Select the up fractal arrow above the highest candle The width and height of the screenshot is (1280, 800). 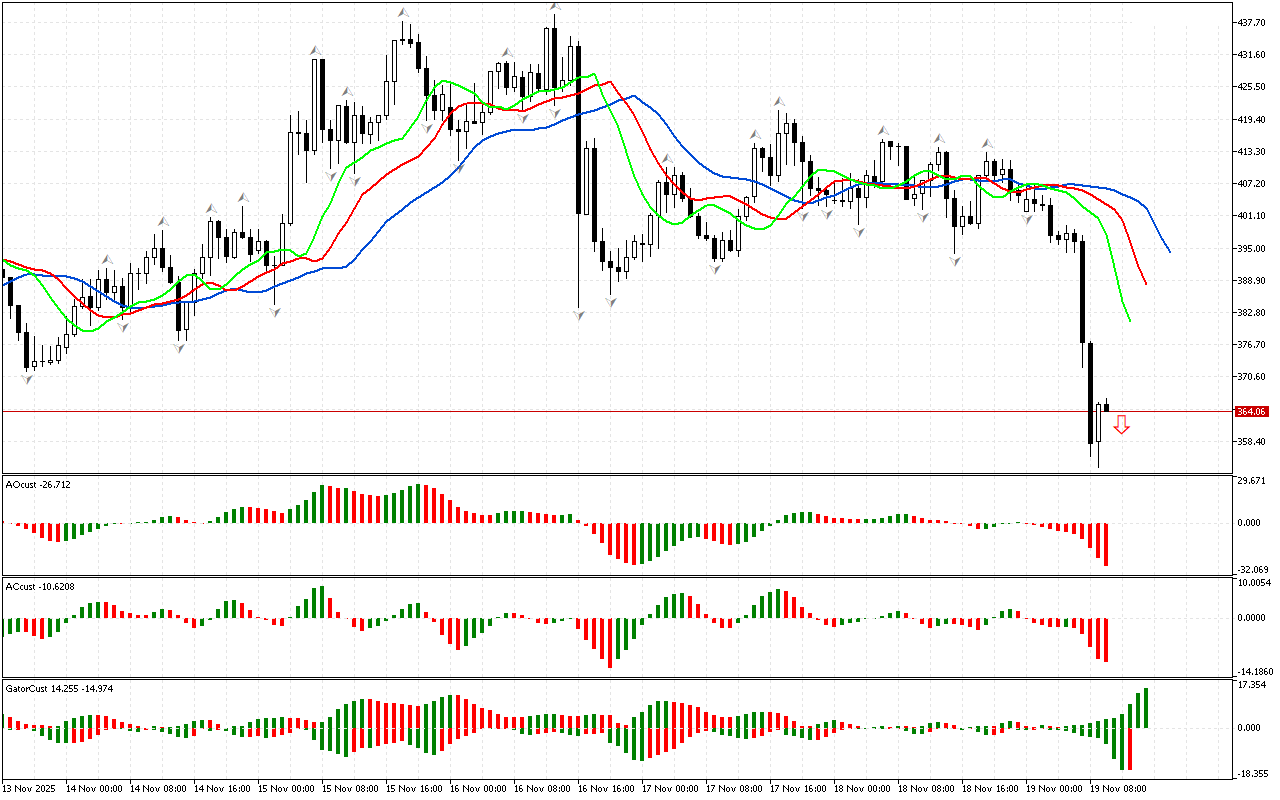coord(553,7)
